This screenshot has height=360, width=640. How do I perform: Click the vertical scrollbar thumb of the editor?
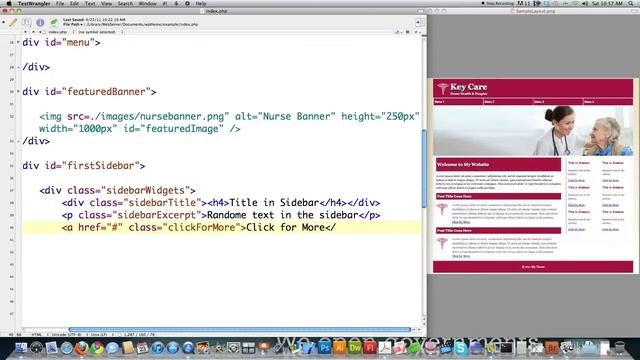click(424, 169)
